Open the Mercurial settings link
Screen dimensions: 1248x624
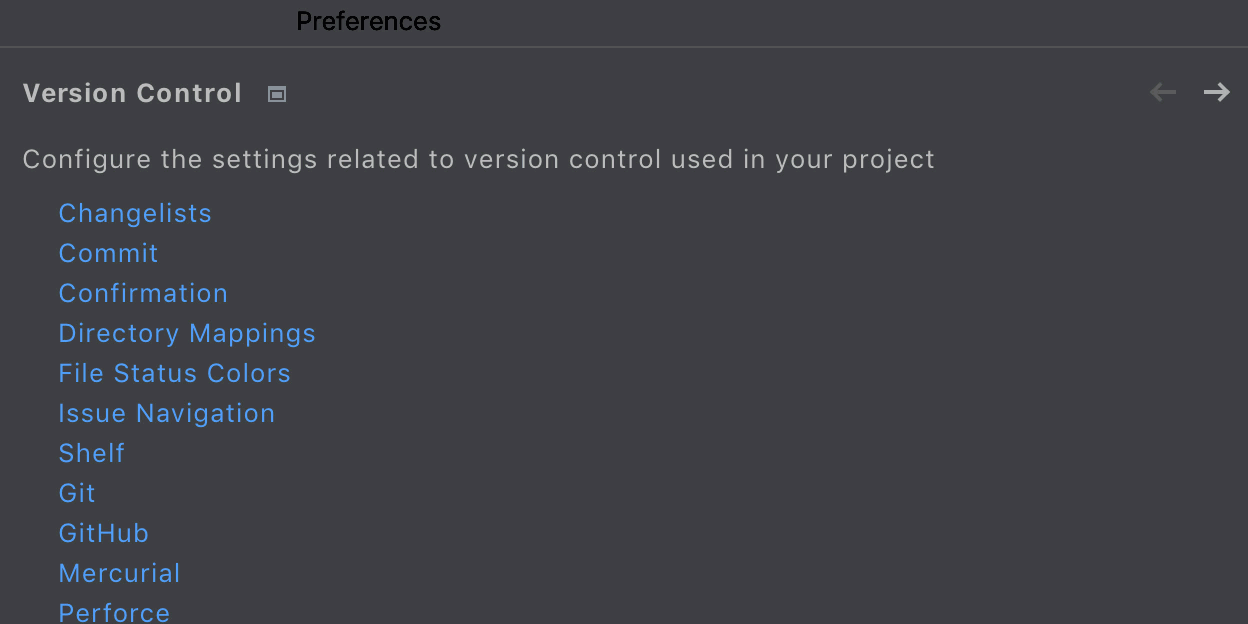[119, 573]
